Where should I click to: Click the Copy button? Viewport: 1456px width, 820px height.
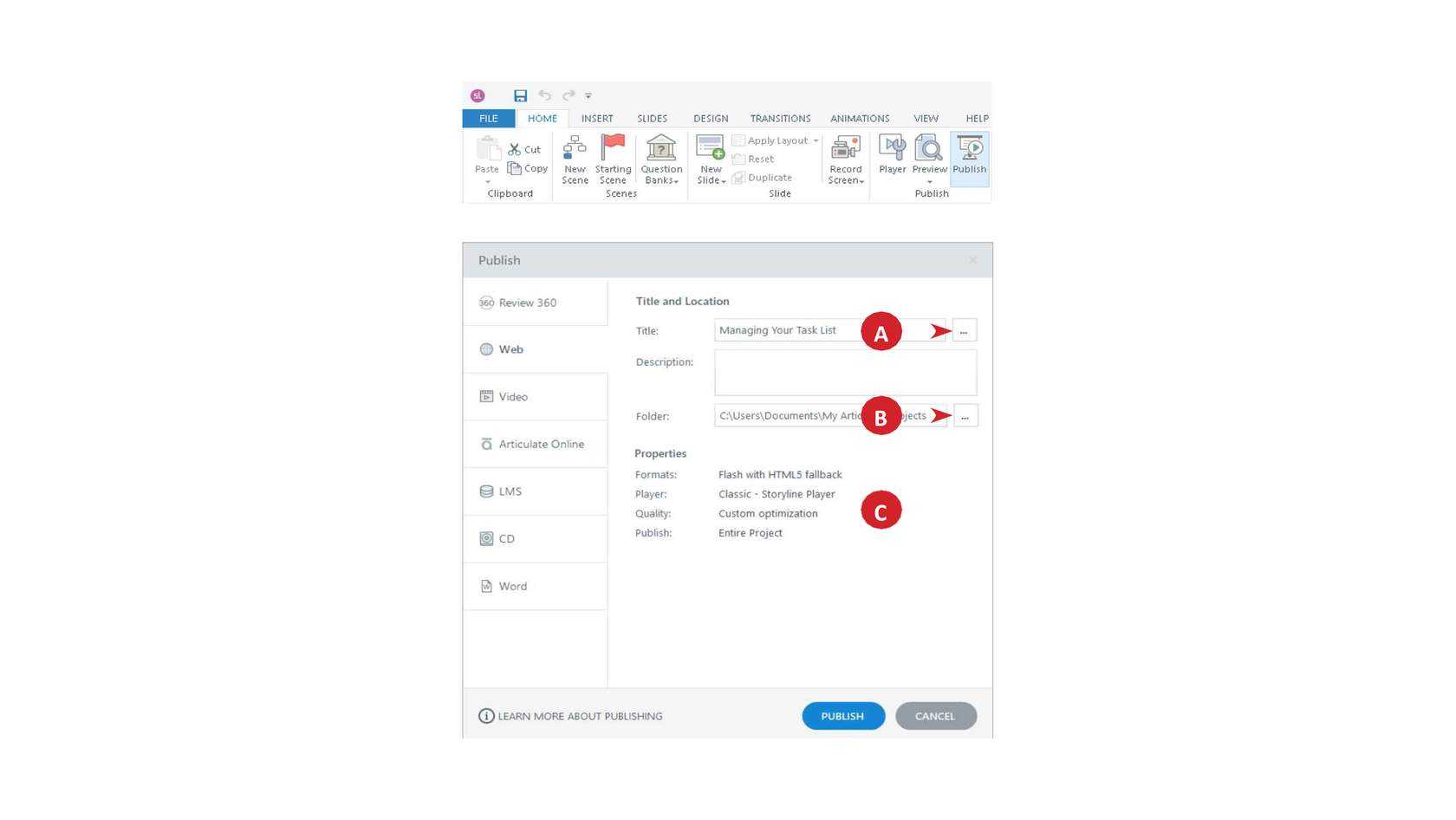click(528, 168)
